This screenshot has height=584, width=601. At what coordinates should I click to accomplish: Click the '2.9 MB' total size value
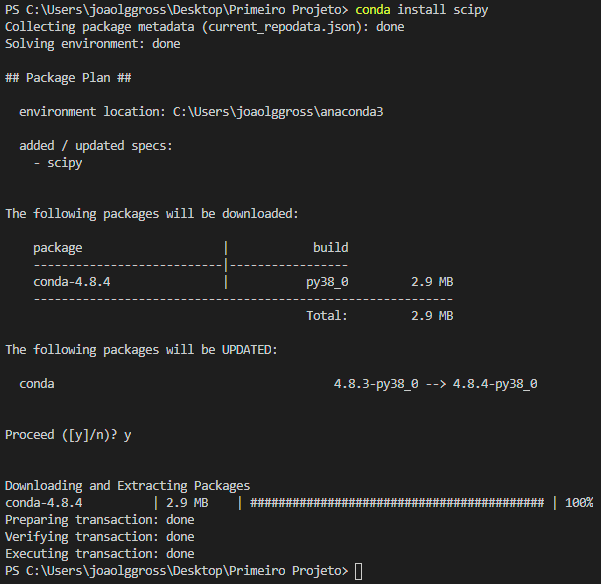432,316
